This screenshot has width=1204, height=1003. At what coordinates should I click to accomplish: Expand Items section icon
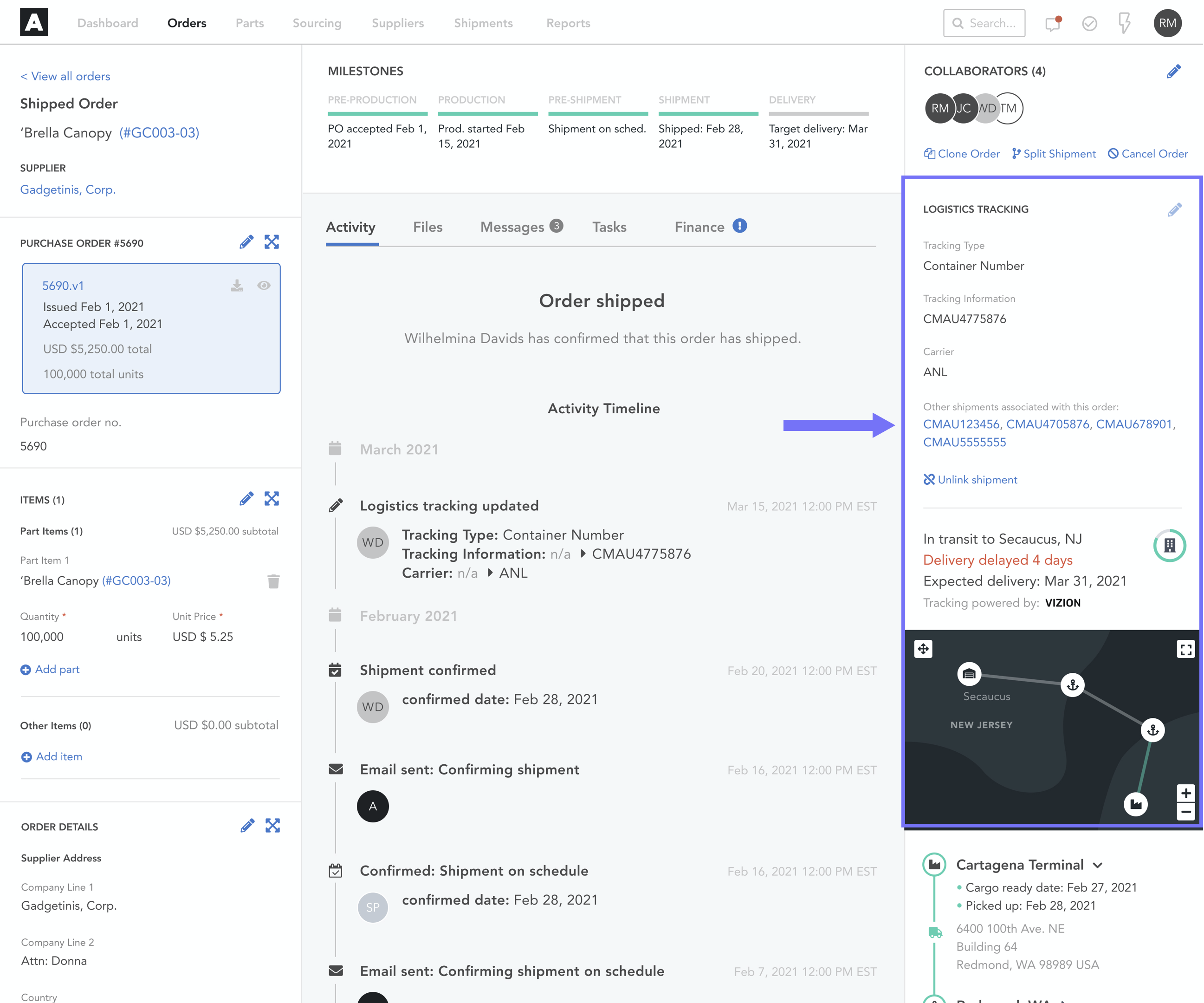[272, 499]
